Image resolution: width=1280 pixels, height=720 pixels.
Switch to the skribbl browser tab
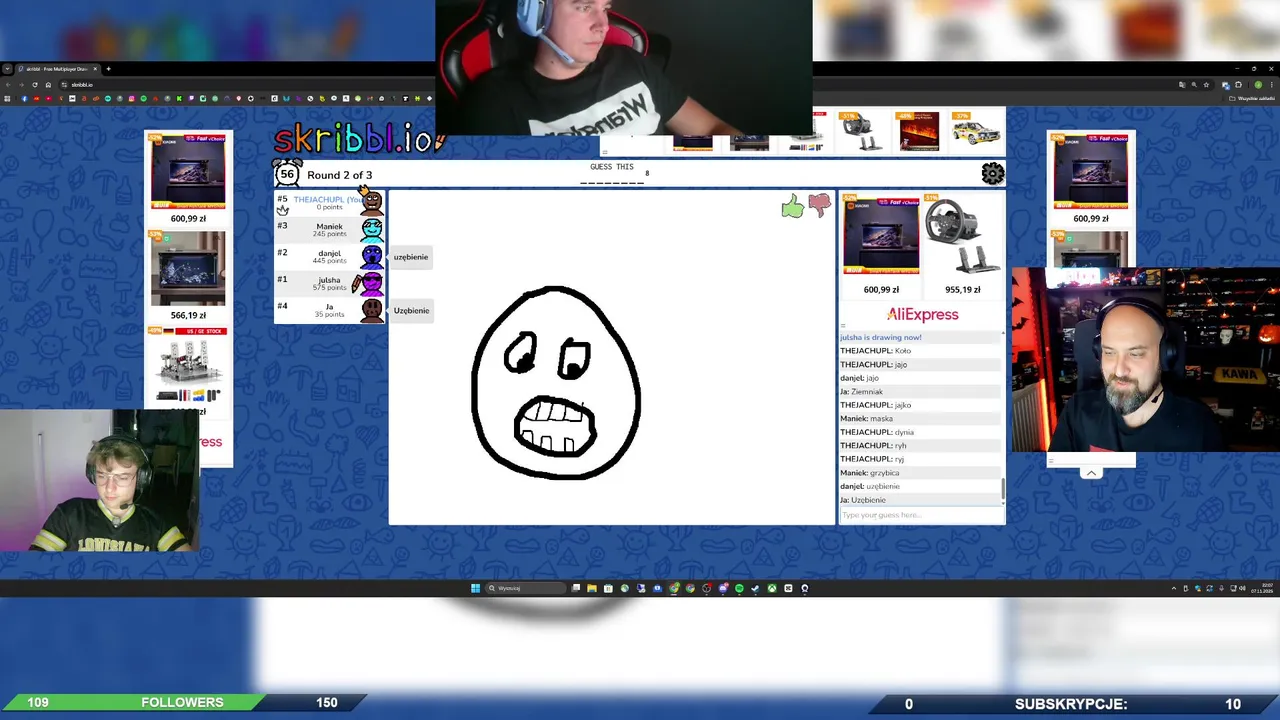(59, 69)
